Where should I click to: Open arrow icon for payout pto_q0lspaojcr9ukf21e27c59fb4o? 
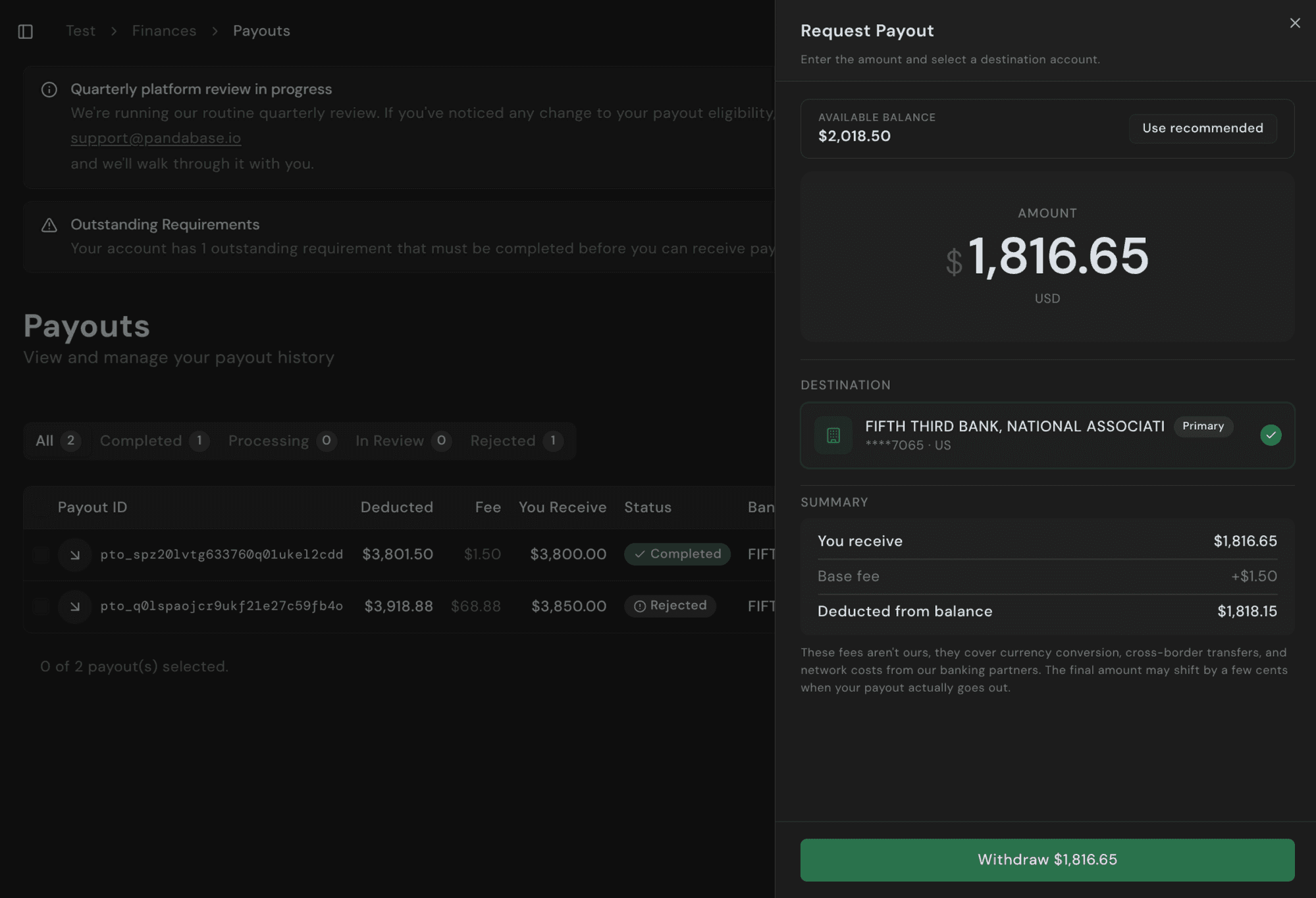tap(75, 606)
